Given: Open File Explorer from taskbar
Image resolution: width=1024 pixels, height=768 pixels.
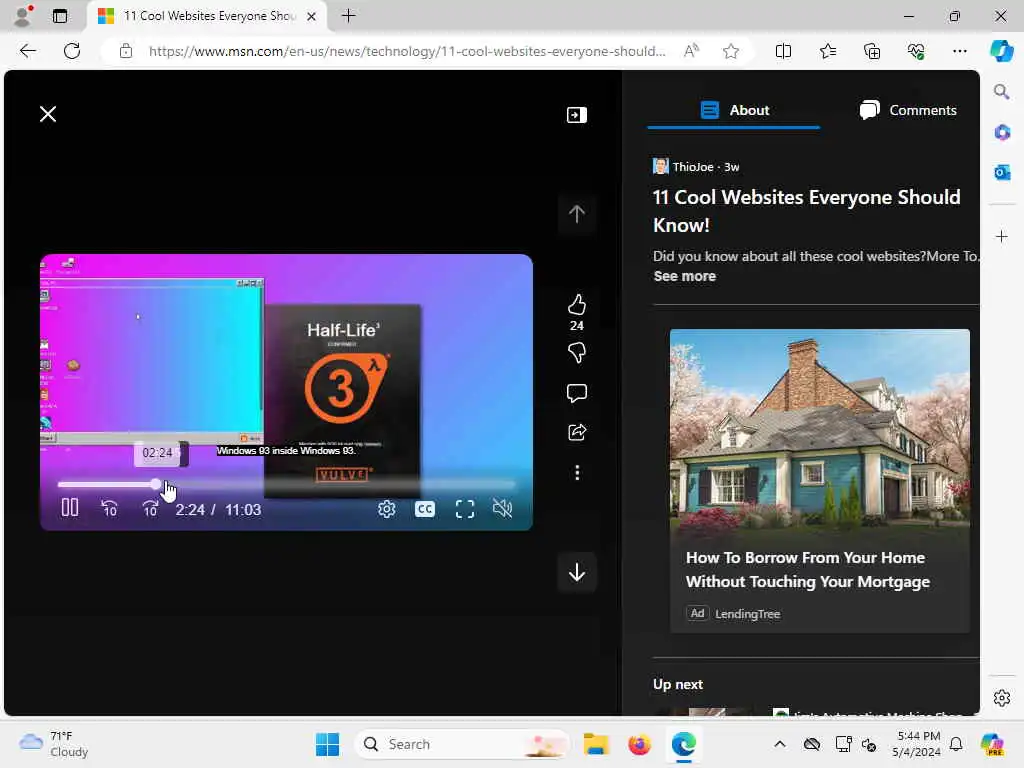Looking at the screenshot, I should coord(596,744).
